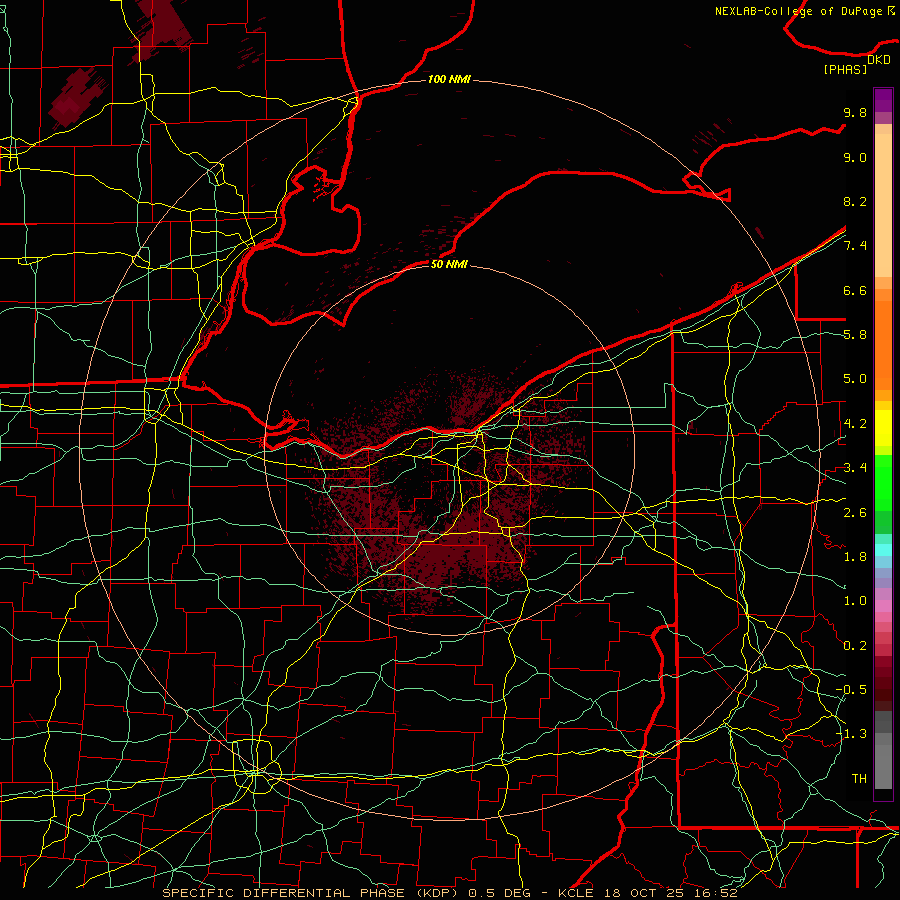
Task: Click the (KDP) product abbreviation in the caption
Action: [436, 893]
